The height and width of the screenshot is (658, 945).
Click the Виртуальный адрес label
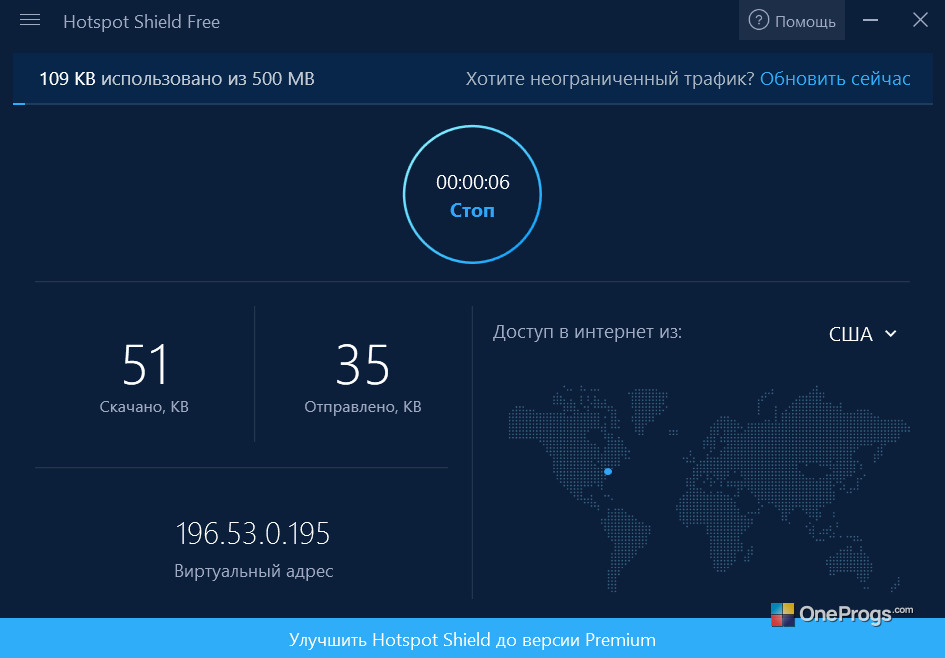253,571
